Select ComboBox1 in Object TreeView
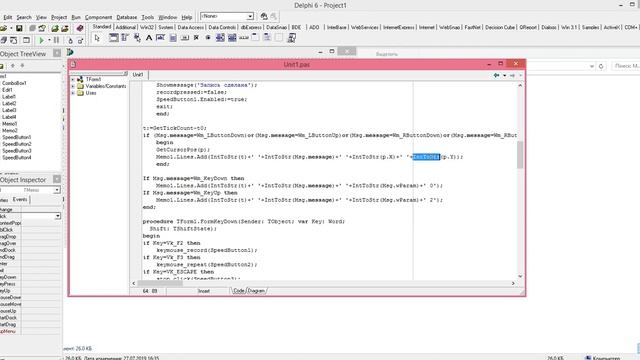This screenshot has width=640, height=360. (14, 83)
